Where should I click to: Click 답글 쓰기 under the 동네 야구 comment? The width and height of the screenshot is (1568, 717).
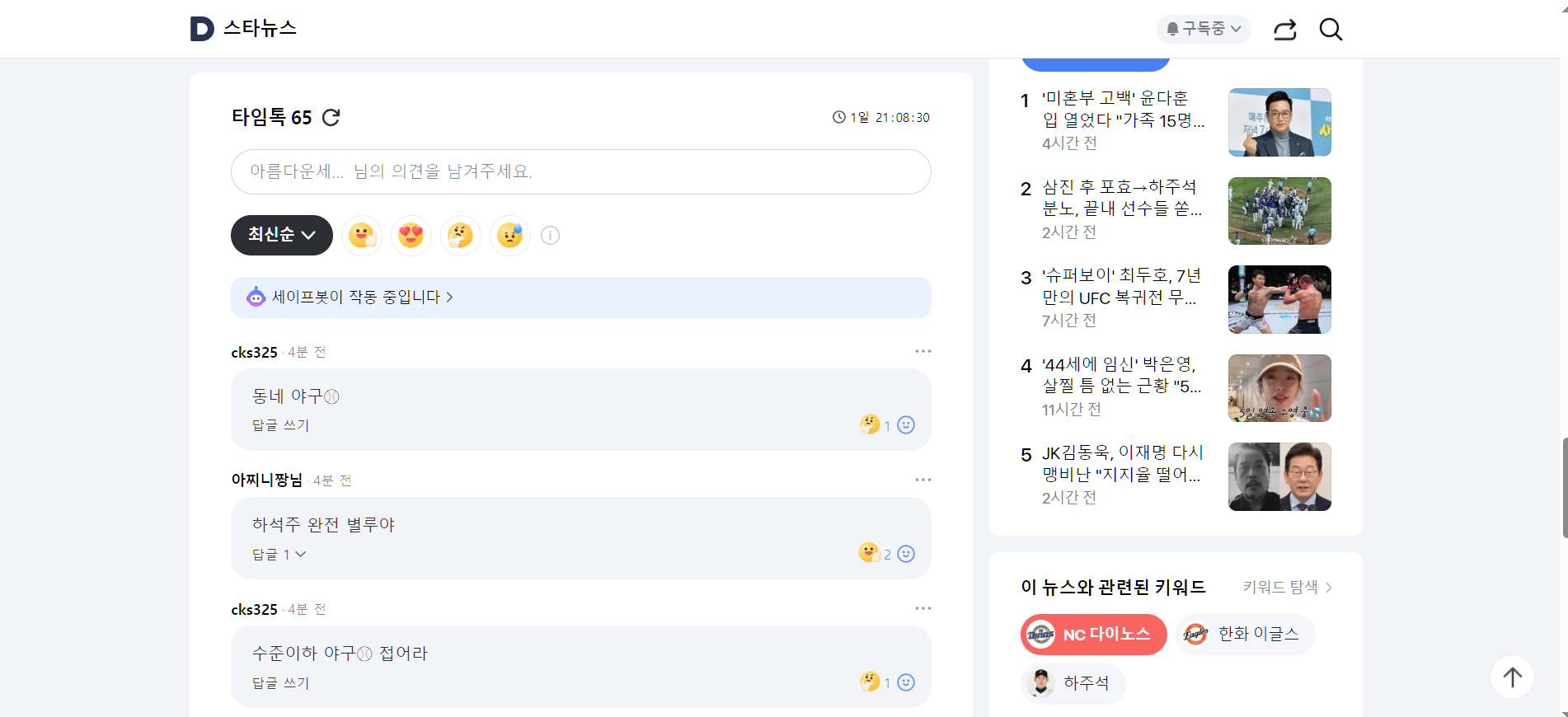[279, 425]
